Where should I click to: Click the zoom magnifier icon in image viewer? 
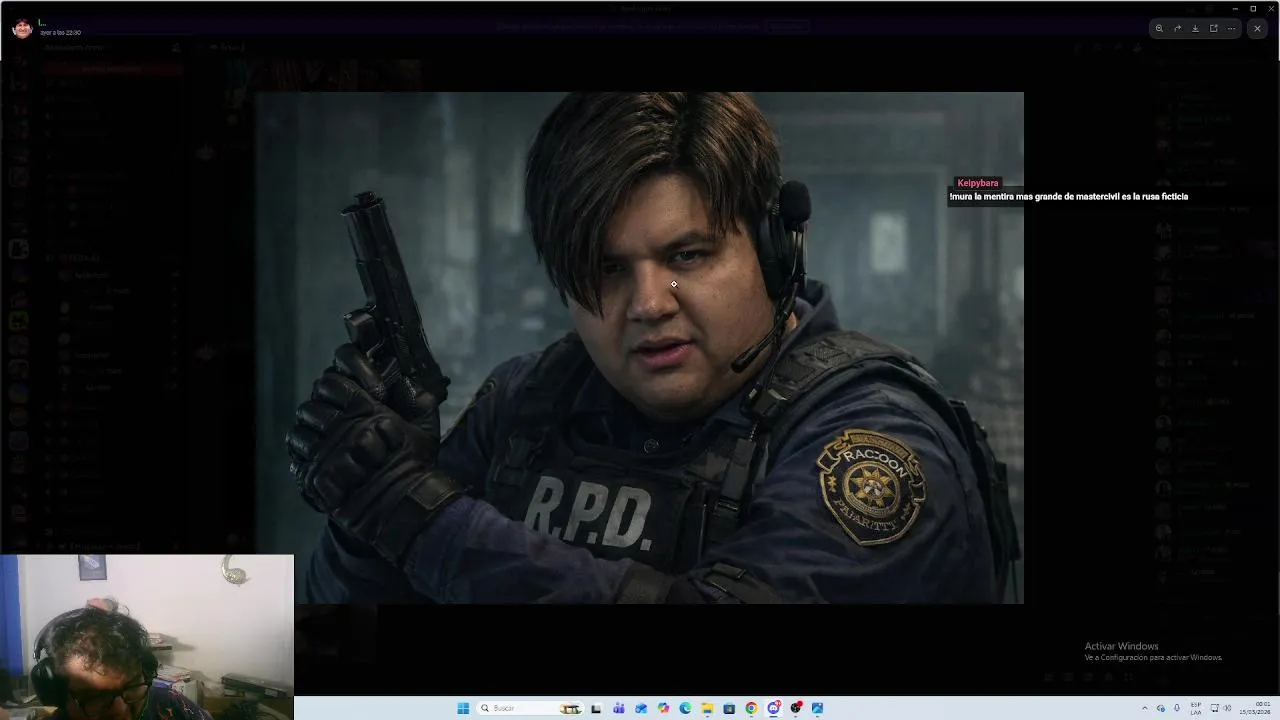1159,28
